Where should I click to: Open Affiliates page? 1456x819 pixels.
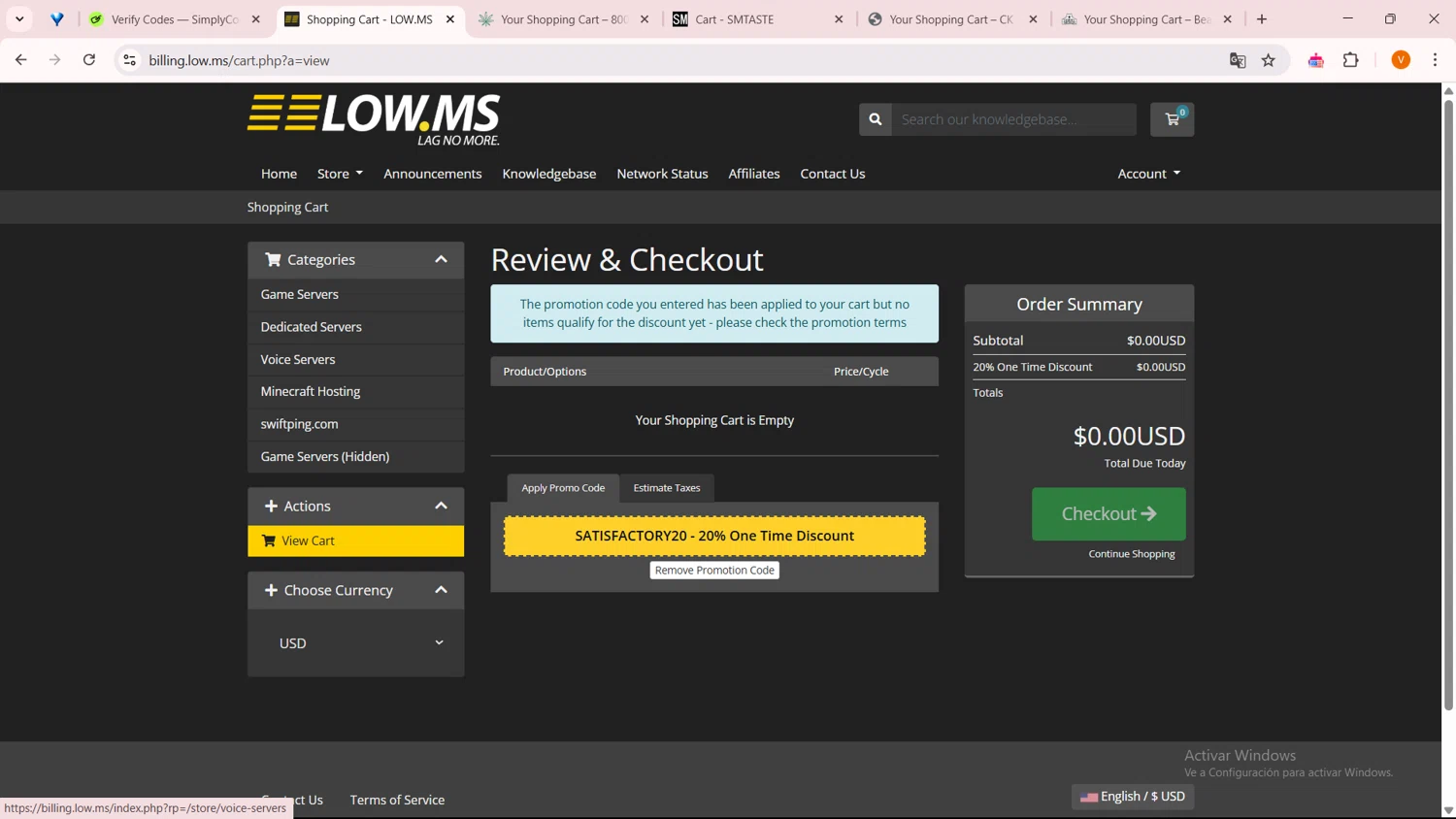point(754,174)
